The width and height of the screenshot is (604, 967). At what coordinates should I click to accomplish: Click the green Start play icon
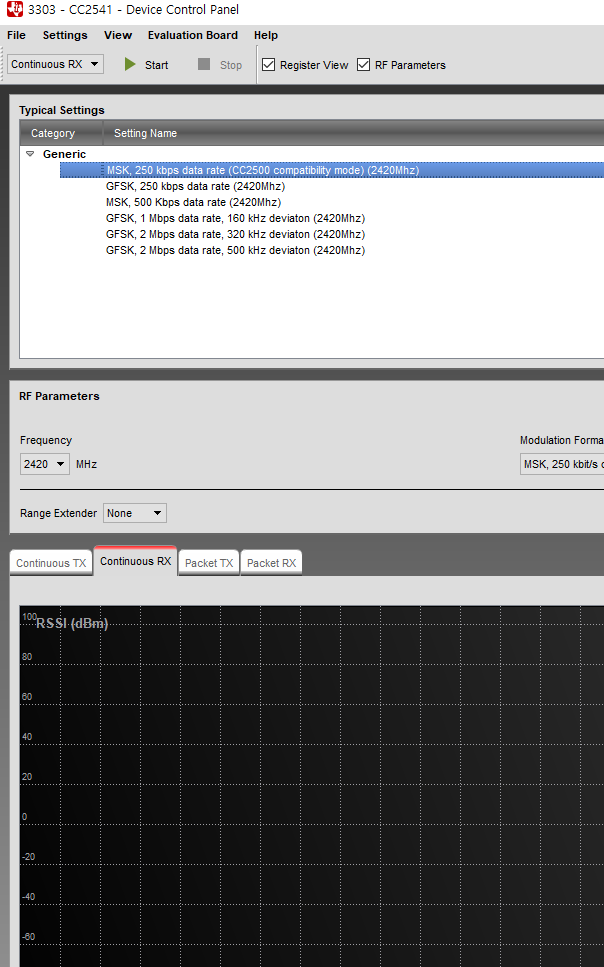click(130, 64)
